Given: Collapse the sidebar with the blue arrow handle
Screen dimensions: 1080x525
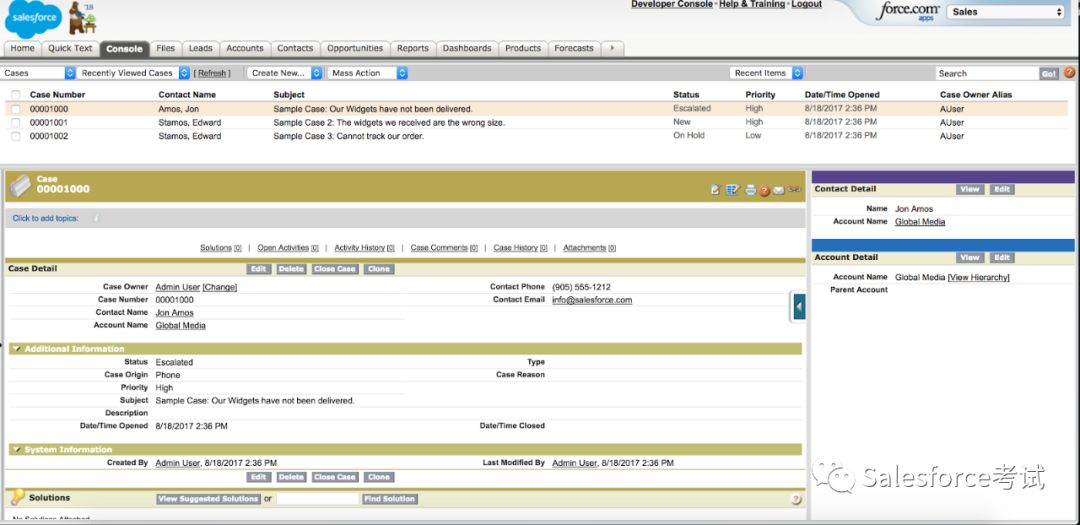Looking at the screenshot, I should pyautogui.click(x=799, y=307).
